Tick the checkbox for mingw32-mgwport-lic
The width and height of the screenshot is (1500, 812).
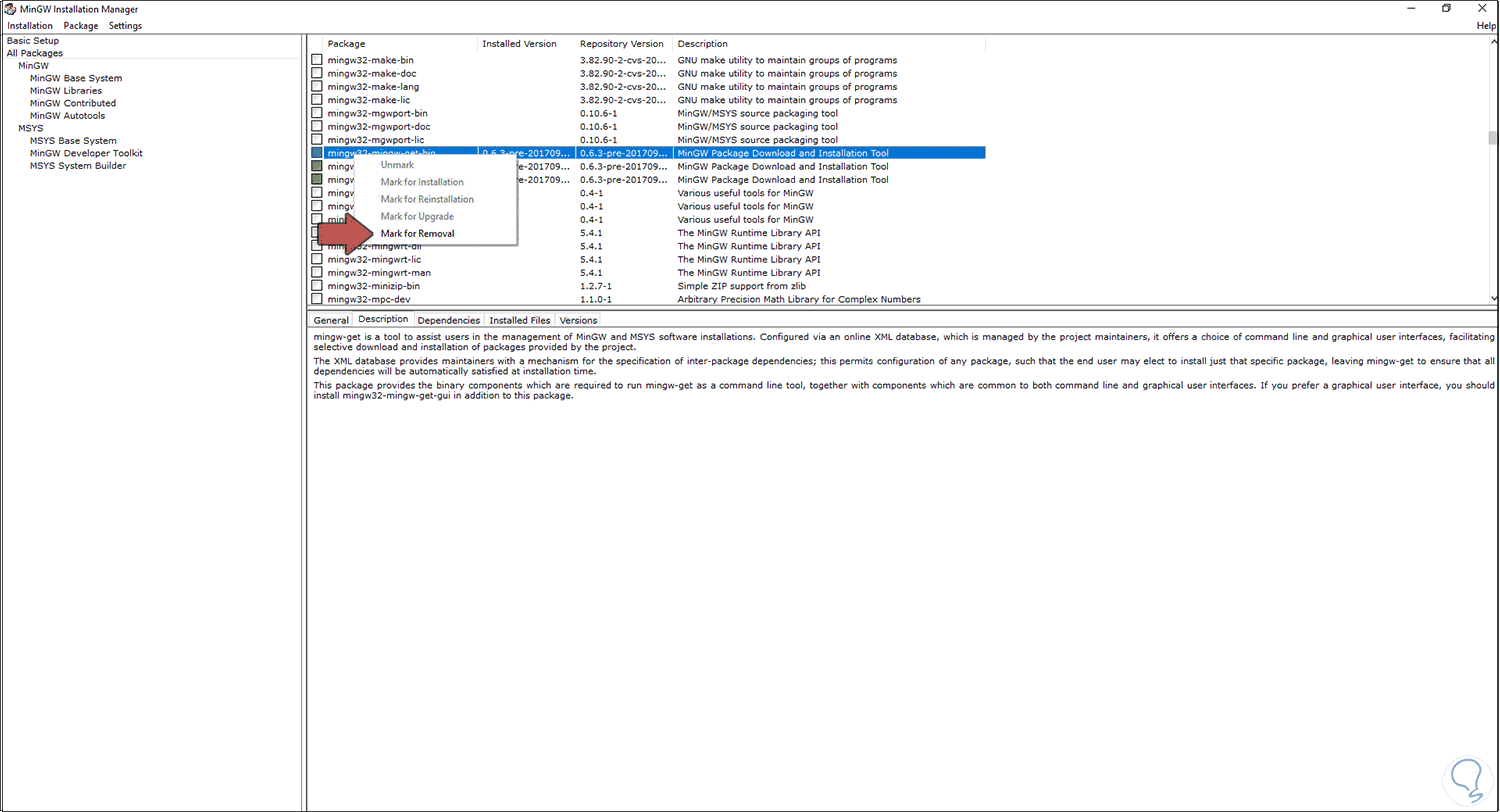[x=317, y=140]
